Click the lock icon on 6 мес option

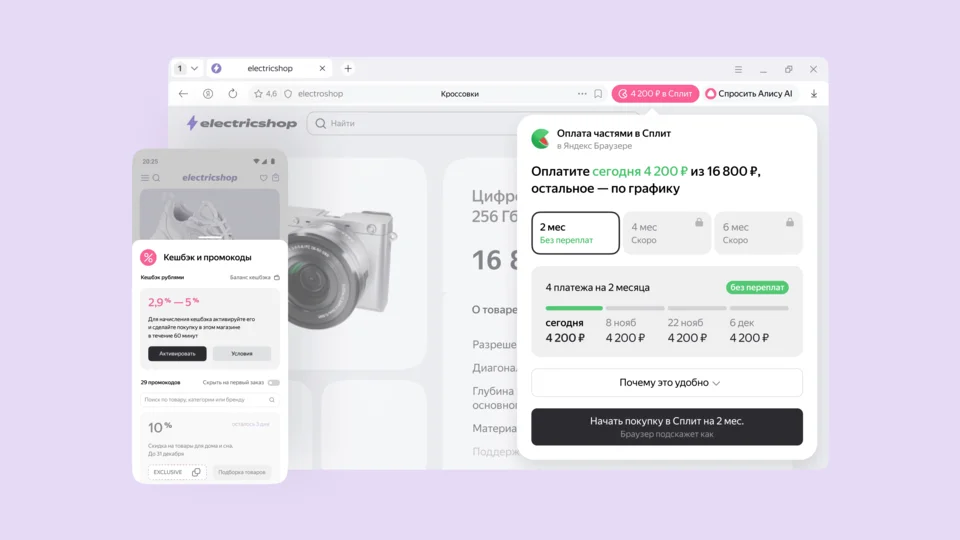click(x=790, y=222)
